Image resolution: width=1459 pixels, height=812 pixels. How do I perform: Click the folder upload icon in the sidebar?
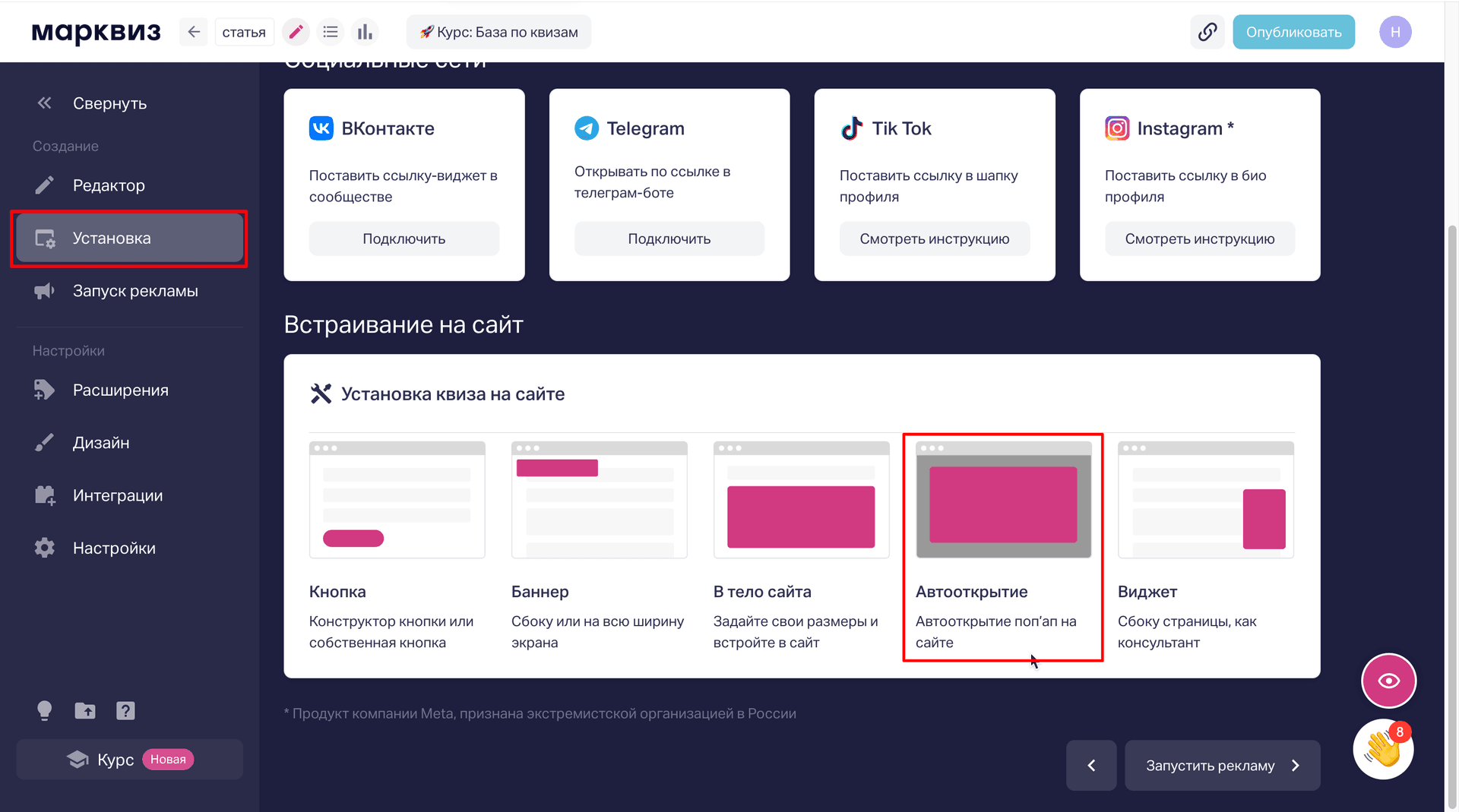85,711
